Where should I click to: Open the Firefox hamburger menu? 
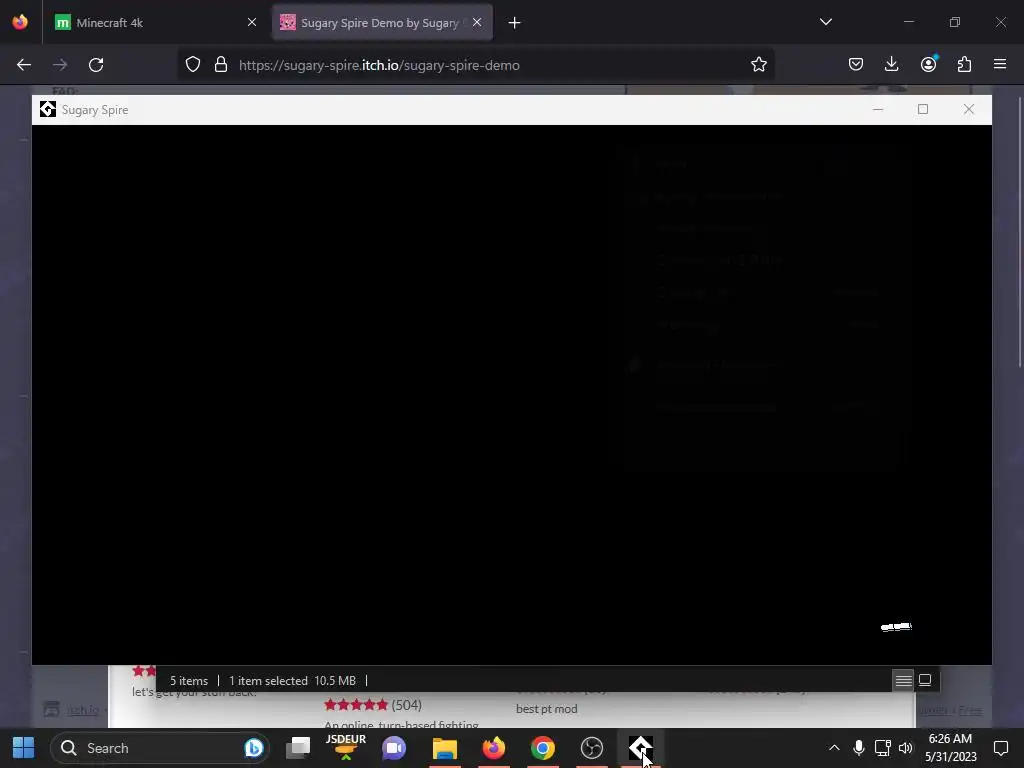point(1000,65)
